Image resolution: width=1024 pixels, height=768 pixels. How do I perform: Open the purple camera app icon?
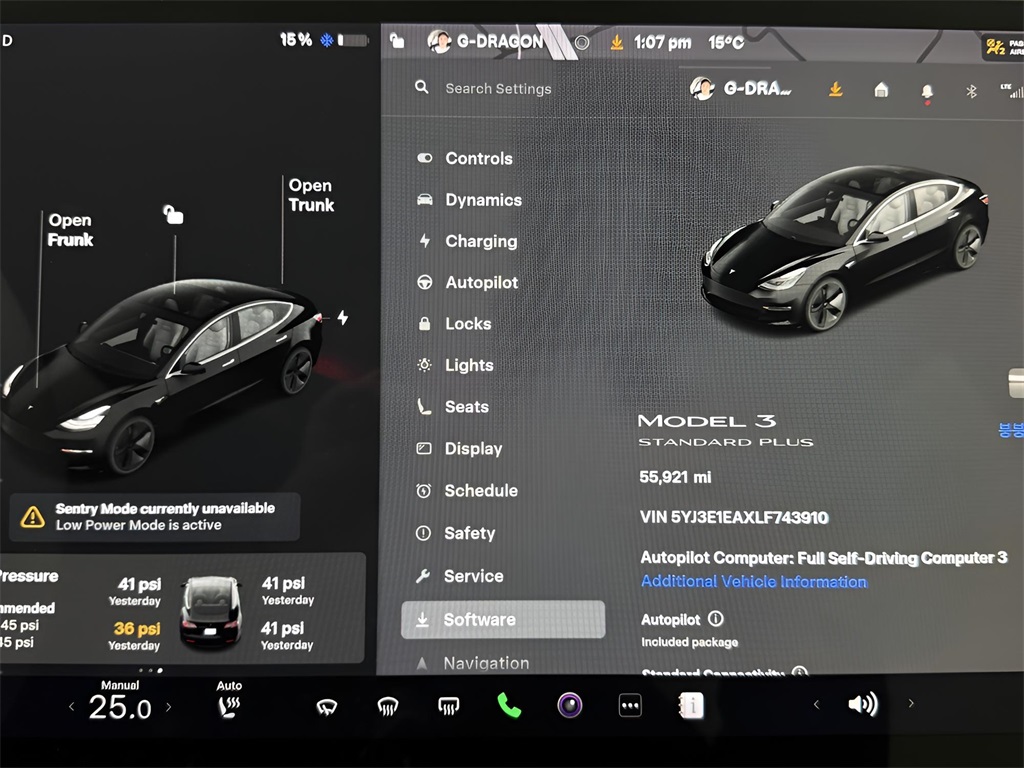point(570,706)
